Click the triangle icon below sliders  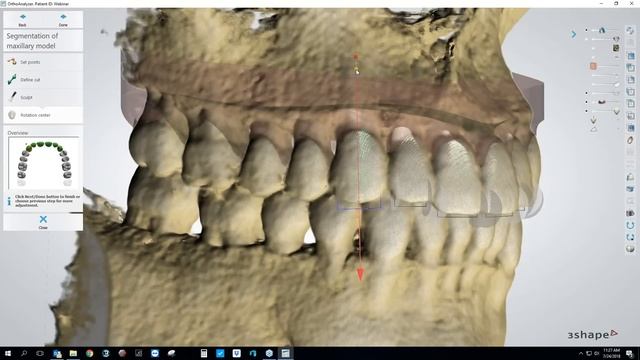(x=593, y=129)
